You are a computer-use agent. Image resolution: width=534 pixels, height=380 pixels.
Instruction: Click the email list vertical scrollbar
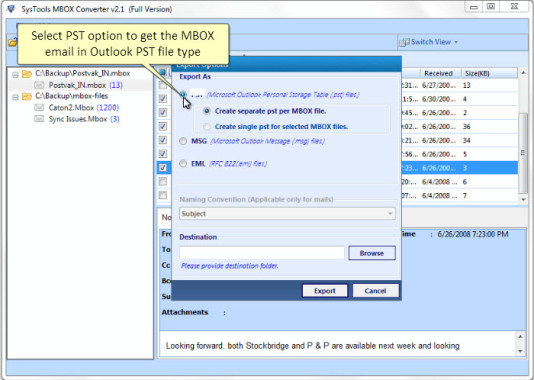coord(523,153)
